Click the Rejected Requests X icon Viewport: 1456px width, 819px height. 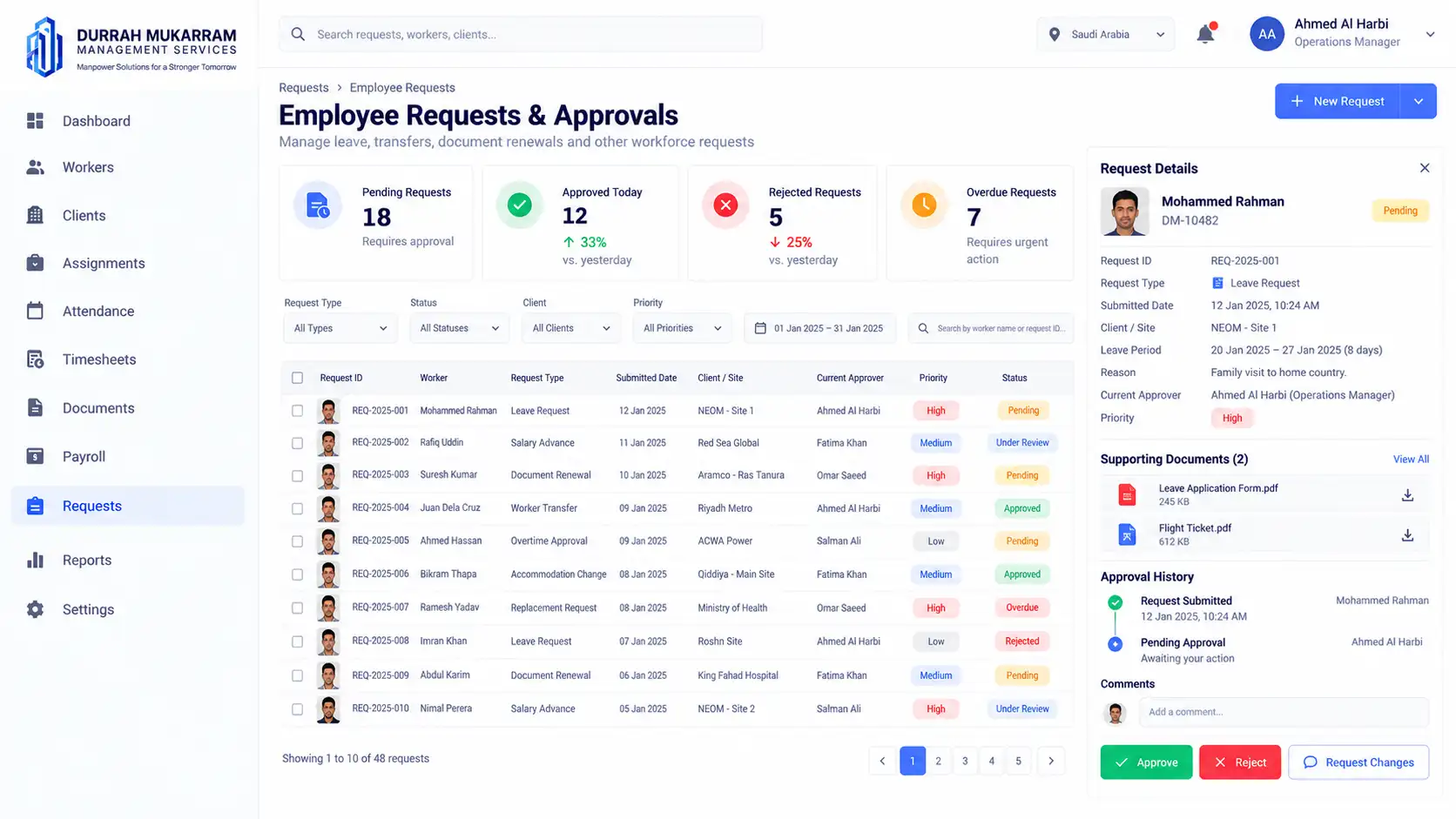click(725, 205)
